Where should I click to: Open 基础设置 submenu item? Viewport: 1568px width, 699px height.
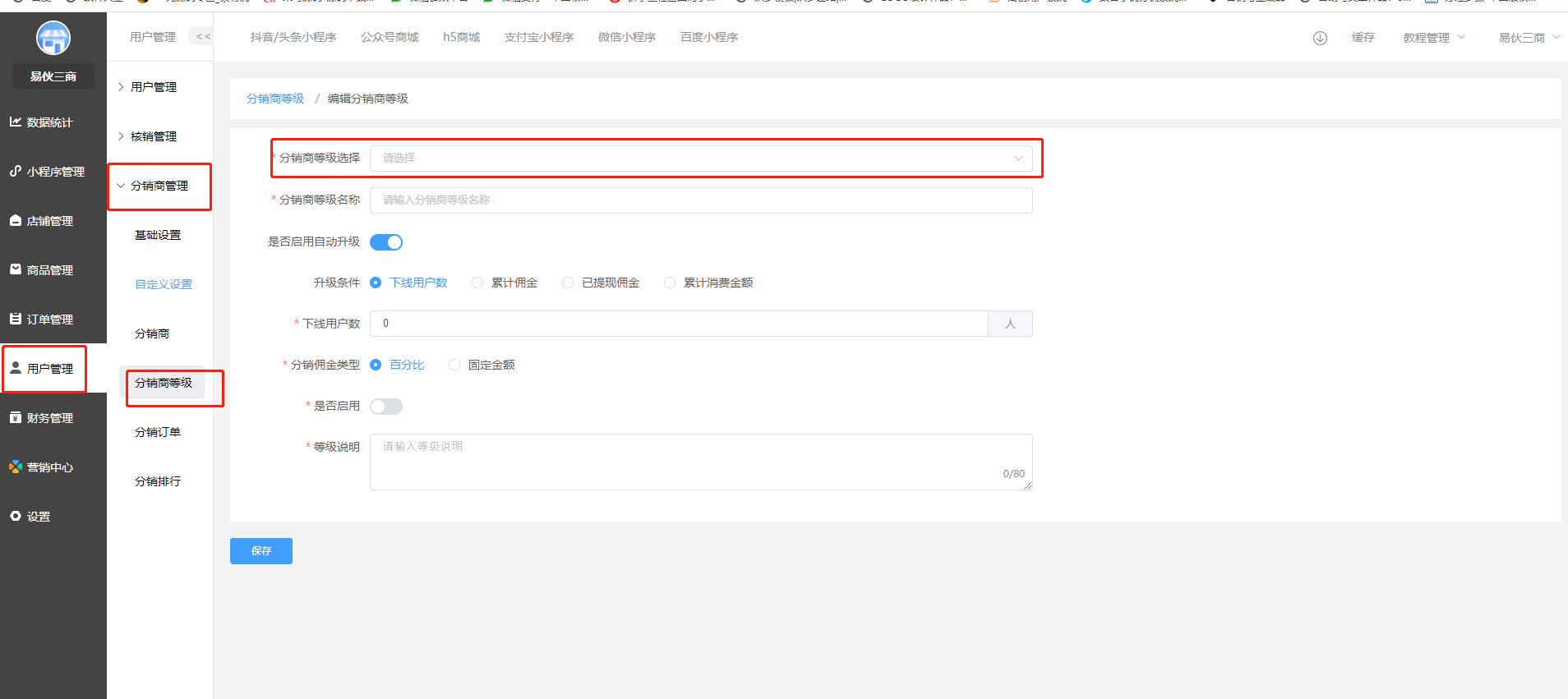pos(158,235)
